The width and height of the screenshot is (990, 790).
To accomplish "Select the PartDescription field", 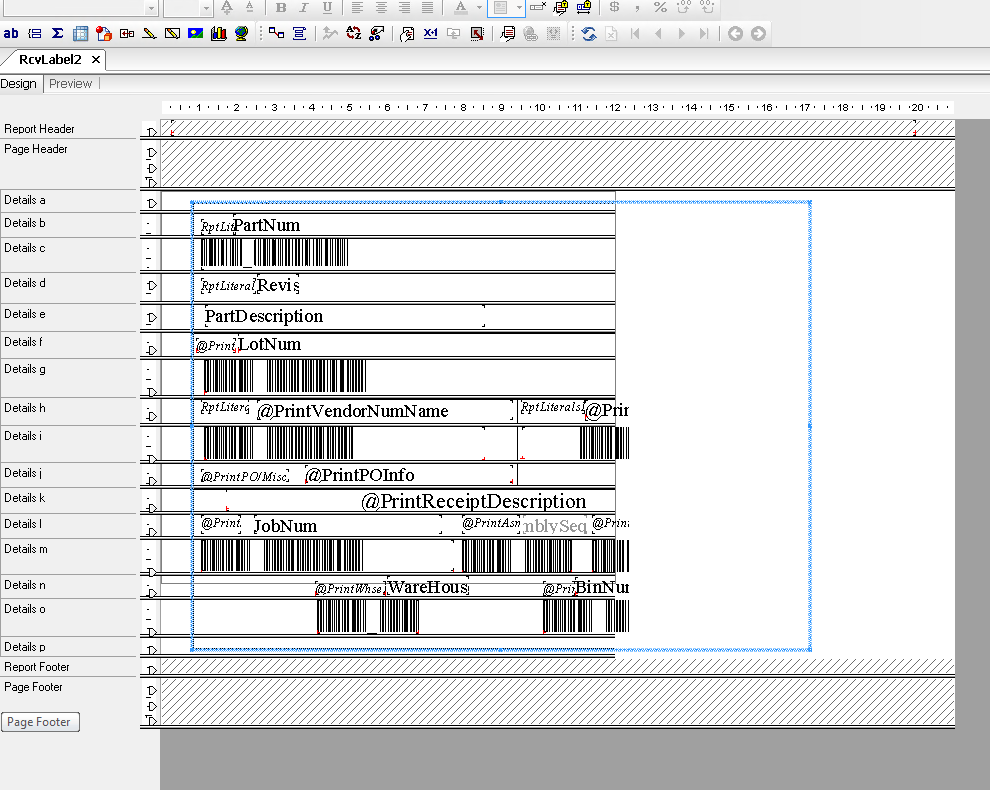I will 344,316.
